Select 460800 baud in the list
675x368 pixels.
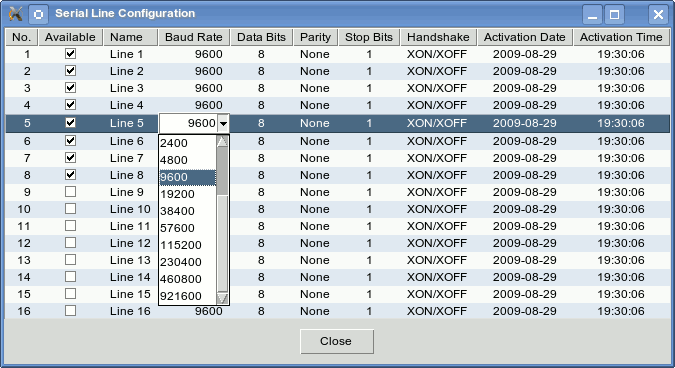tap(188, 279)
